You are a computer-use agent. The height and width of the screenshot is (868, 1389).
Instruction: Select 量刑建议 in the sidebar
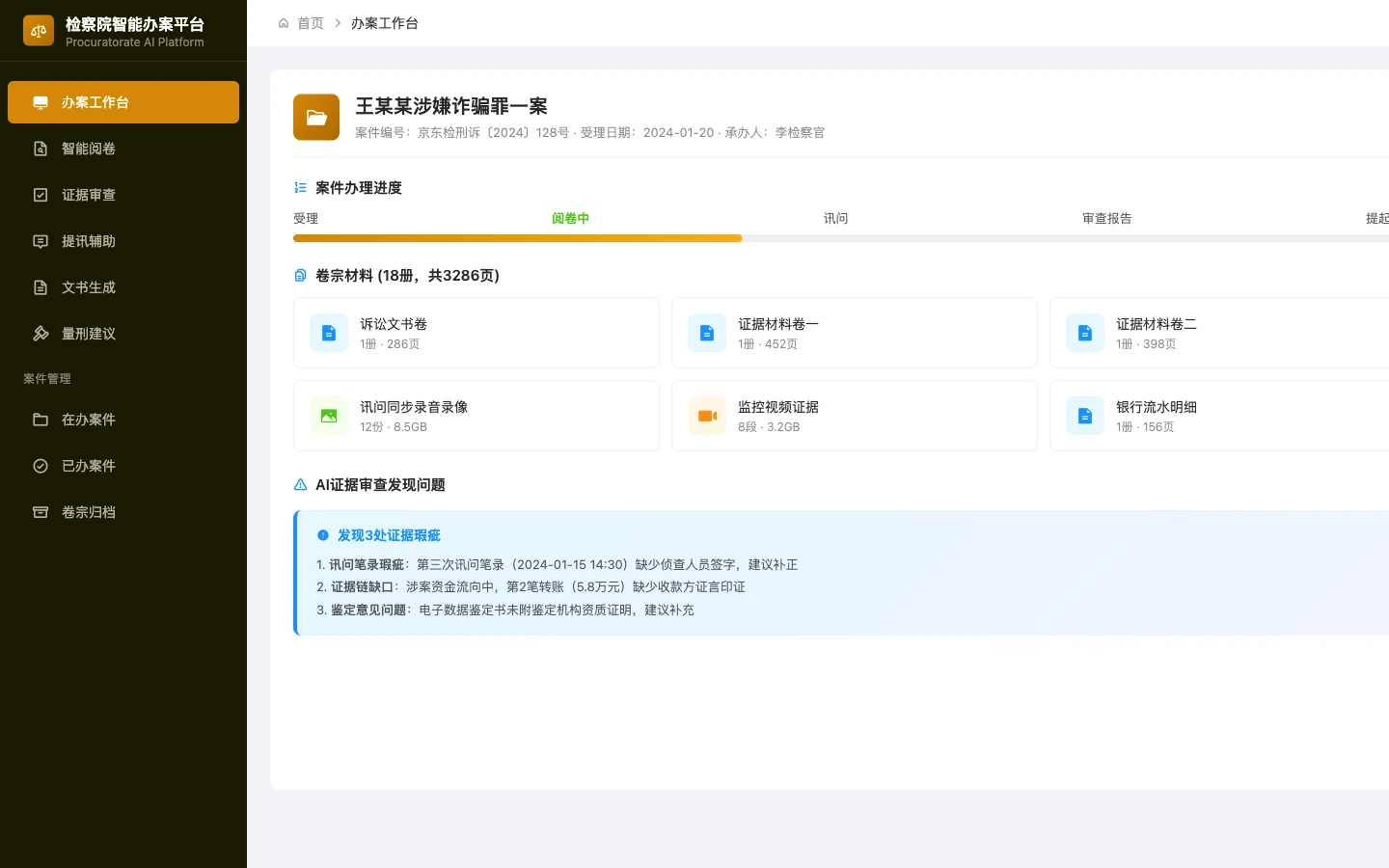coord(123,334)
